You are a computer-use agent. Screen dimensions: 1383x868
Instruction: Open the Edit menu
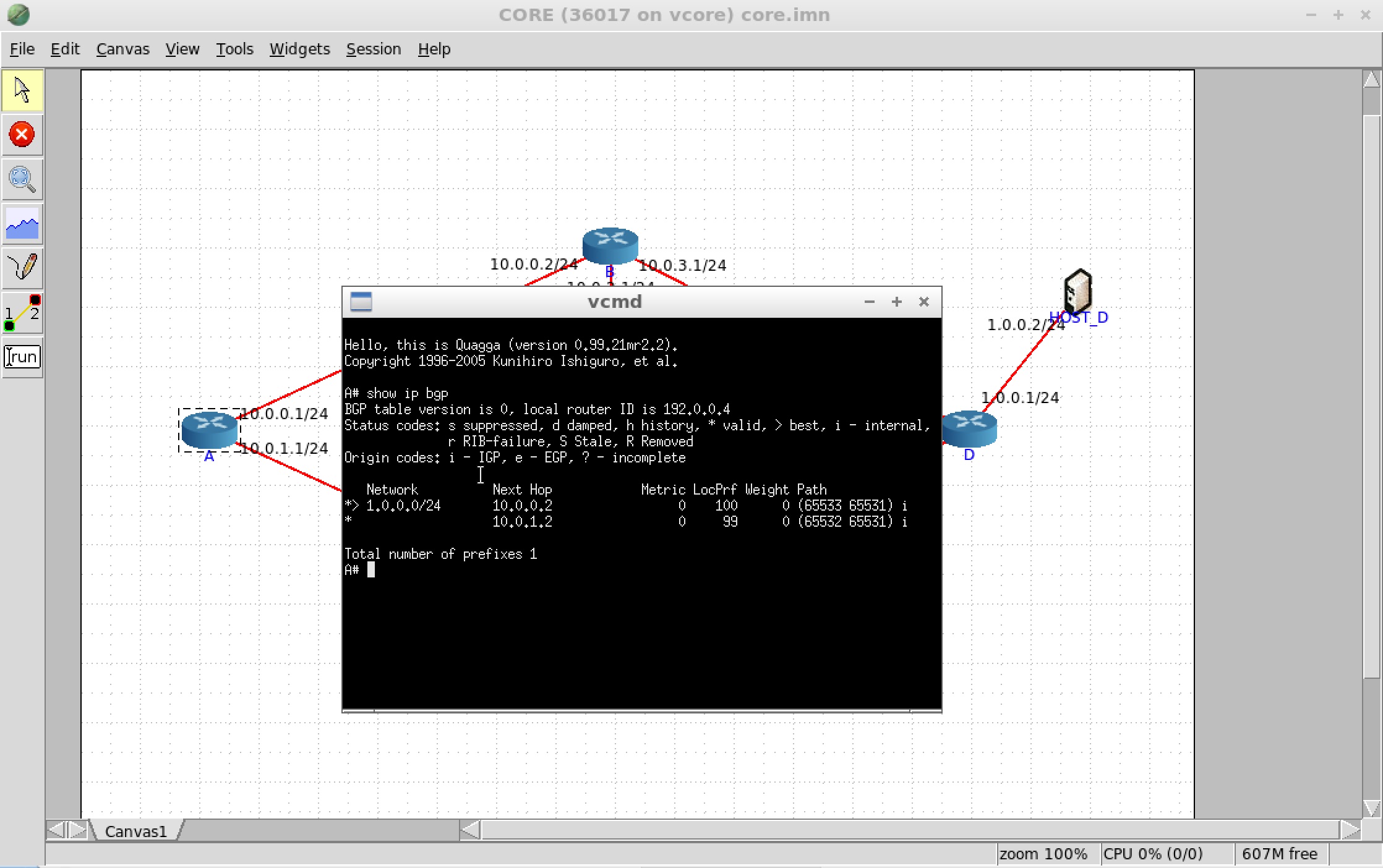coord(65,49)
